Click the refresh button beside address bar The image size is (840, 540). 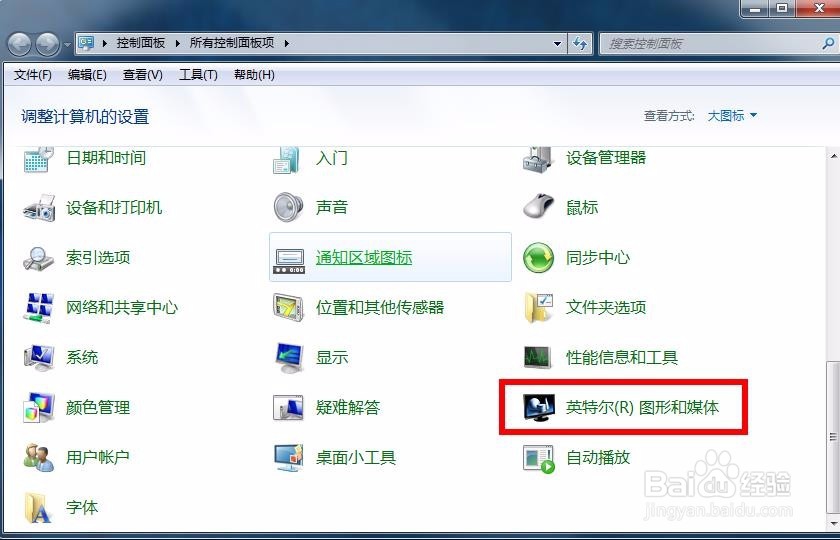pos(580,43)
